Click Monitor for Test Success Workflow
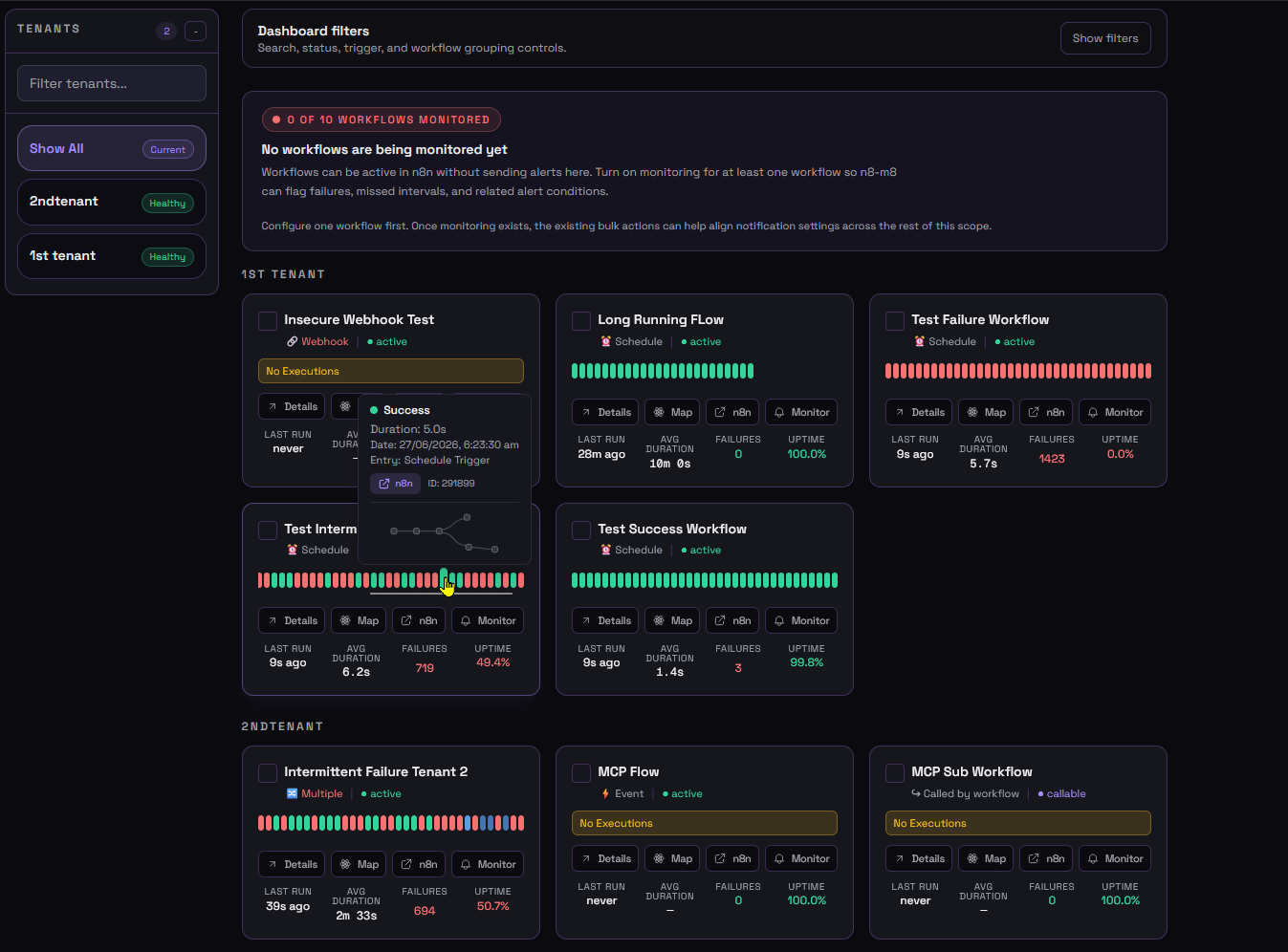The image size is (1288, 952). pyautogui.click(x=801, y=620)
